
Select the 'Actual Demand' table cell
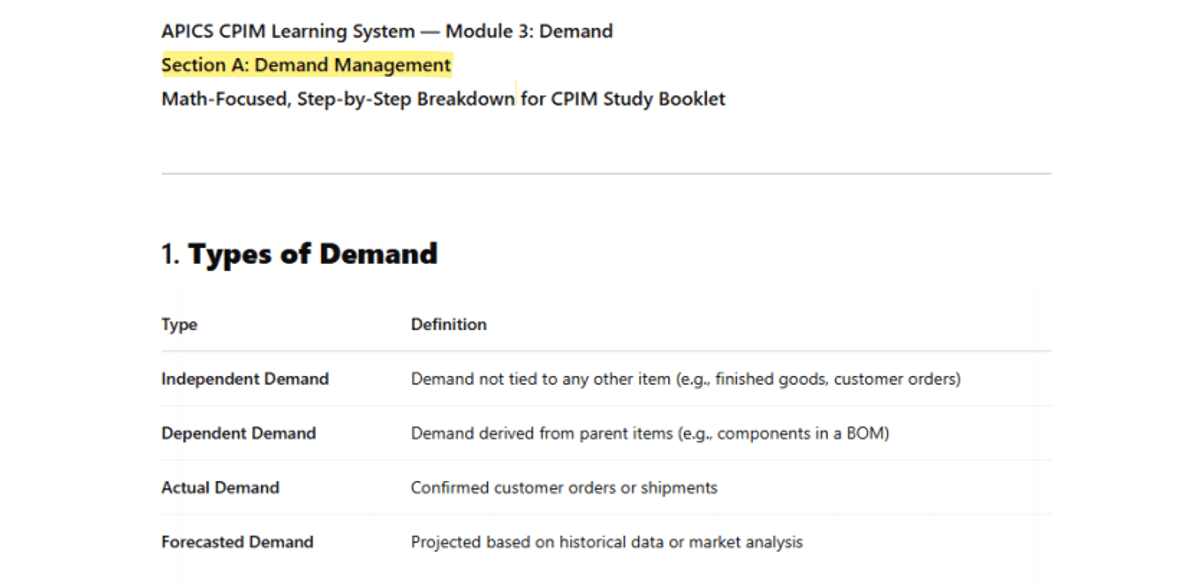(220, 488)
